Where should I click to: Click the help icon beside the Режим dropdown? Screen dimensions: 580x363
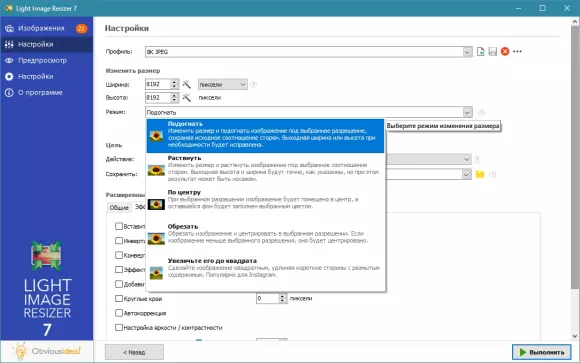coord(481,112)
